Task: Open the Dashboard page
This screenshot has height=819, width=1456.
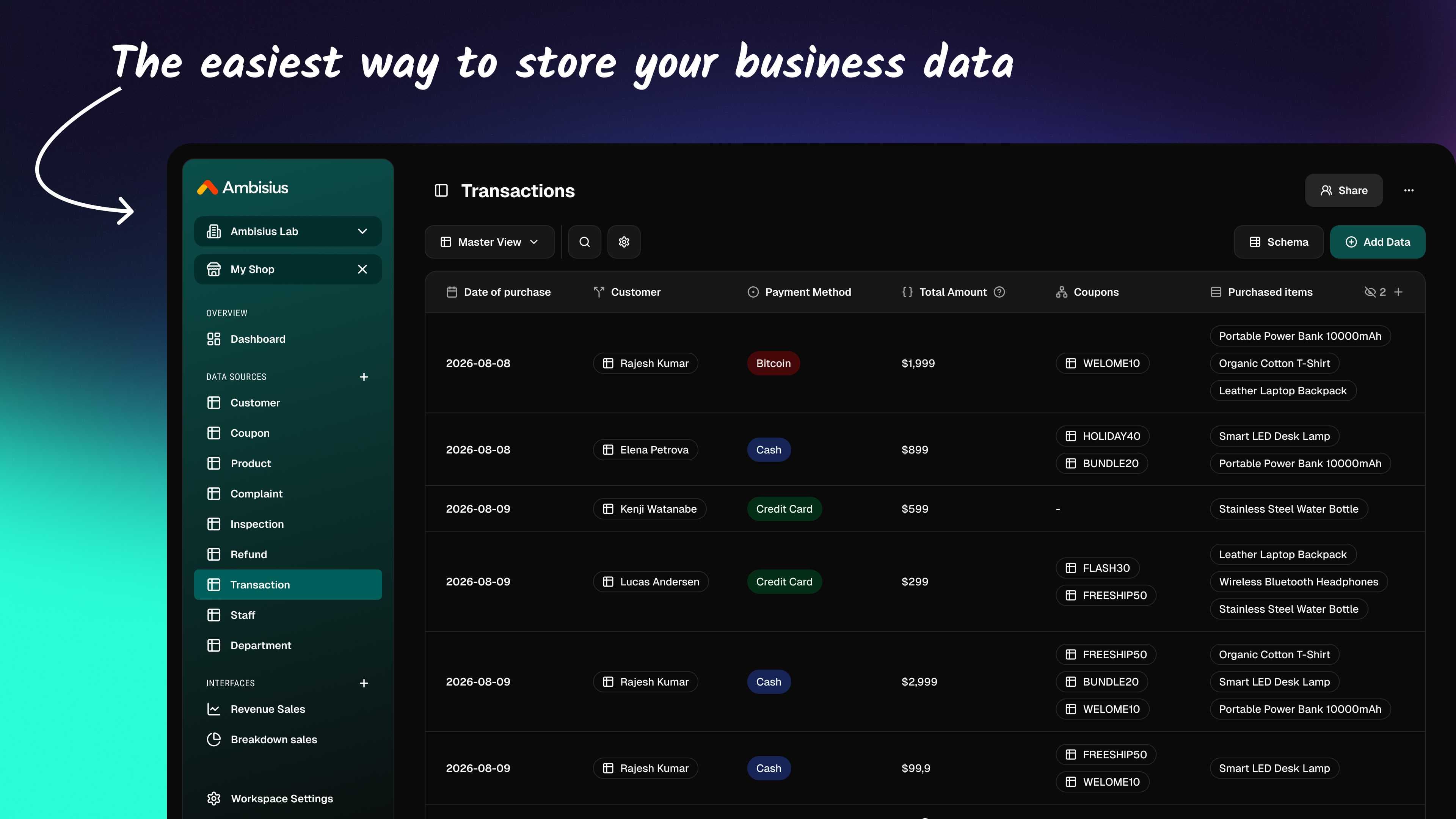Action: point(288,339)
